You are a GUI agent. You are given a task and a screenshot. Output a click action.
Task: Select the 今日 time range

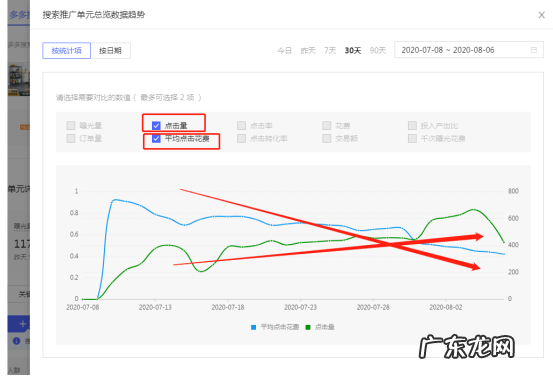(x=284, y=50)
